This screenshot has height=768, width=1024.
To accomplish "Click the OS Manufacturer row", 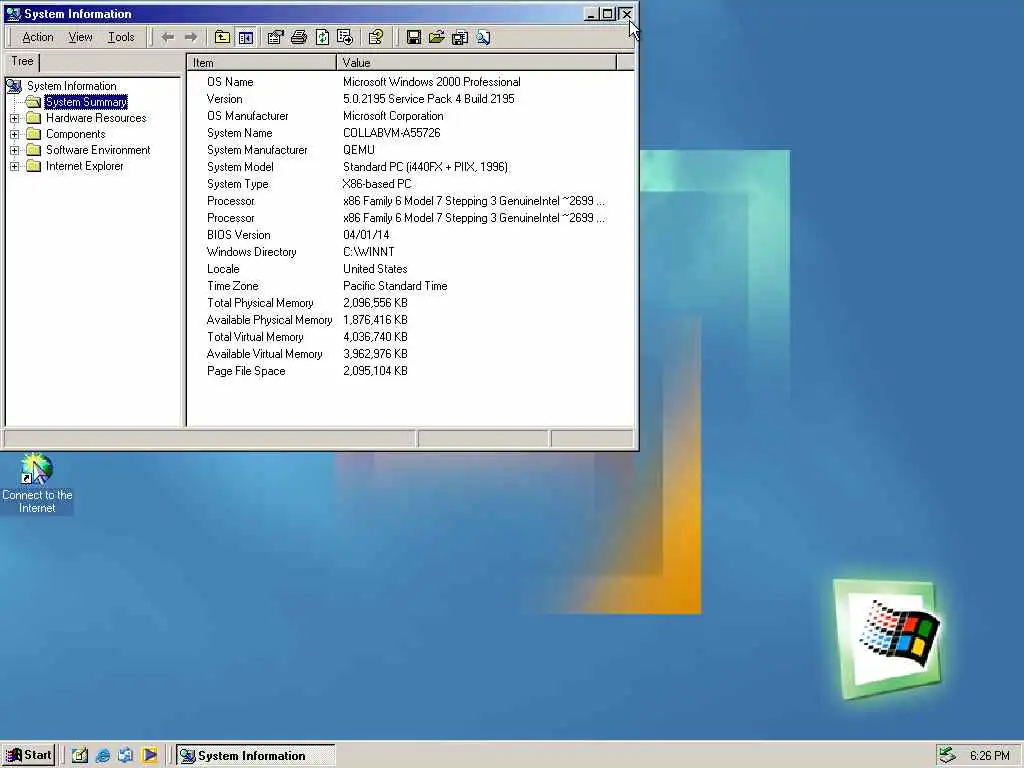I will click(x=410, y=116).
